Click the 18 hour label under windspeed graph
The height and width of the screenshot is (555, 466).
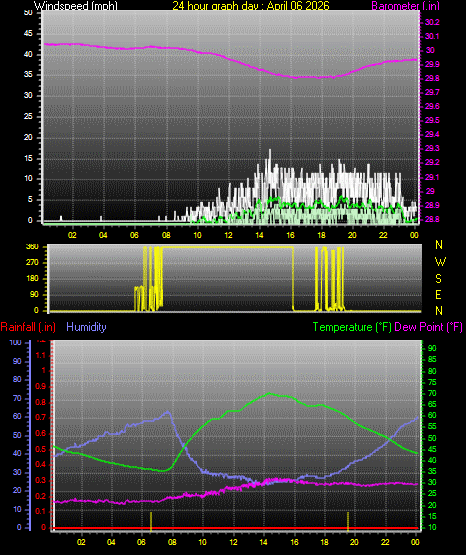[x=321, y=235]
